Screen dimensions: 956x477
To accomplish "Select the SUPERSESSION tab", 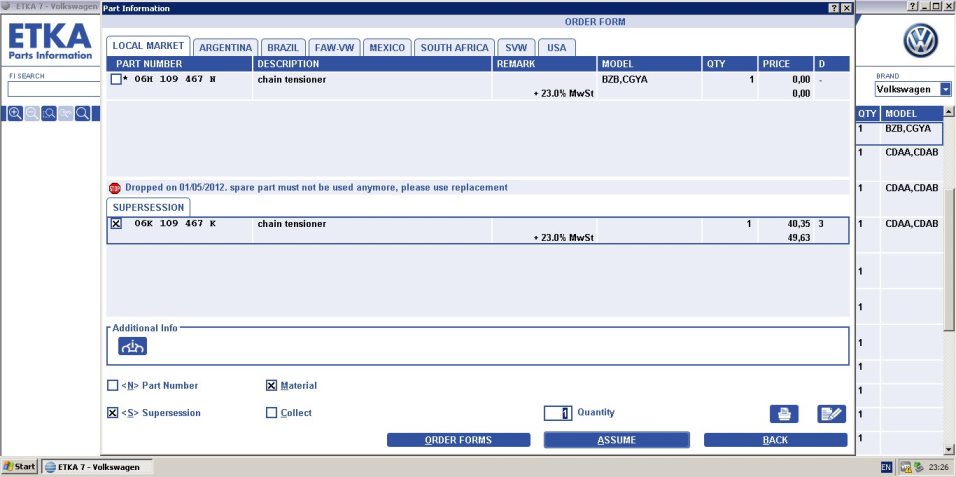I will tap(148, 207).
